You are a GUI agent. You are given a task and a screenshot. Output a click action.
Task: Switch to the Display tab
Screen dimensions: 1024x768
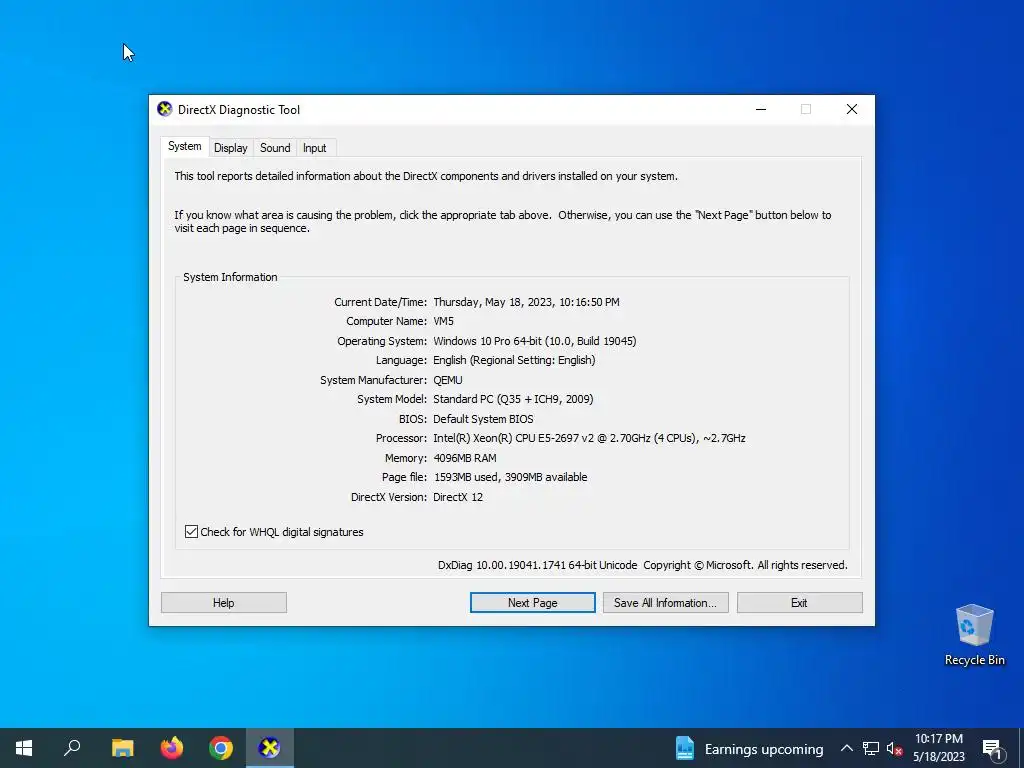231,148
